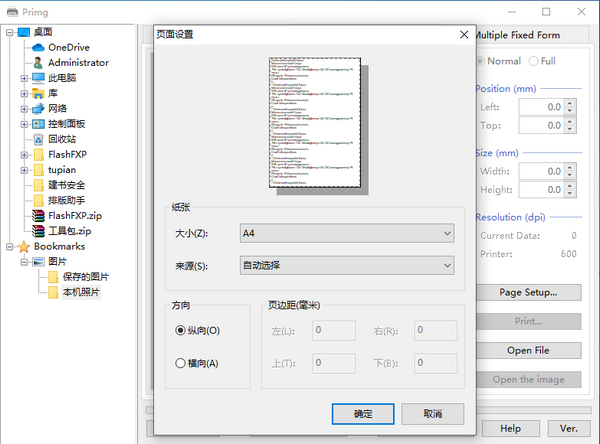600x444 pixels.
Task: Click the paper preview thumbnail
Action: 313,123
